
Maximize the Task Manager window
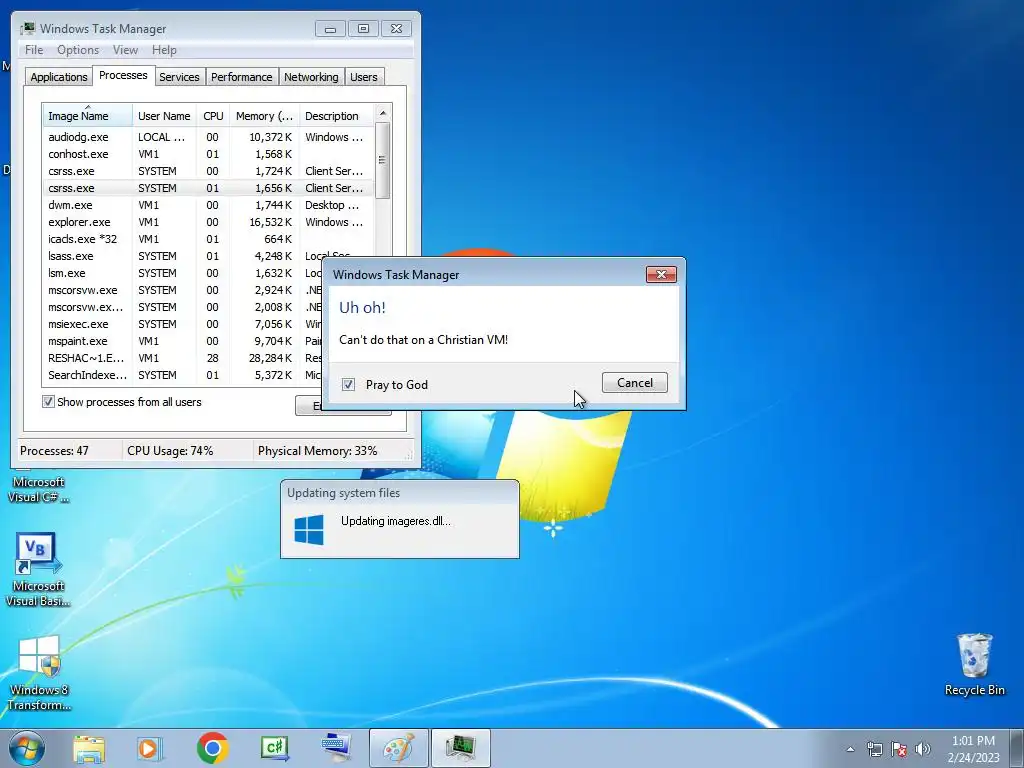coord(363,29)
